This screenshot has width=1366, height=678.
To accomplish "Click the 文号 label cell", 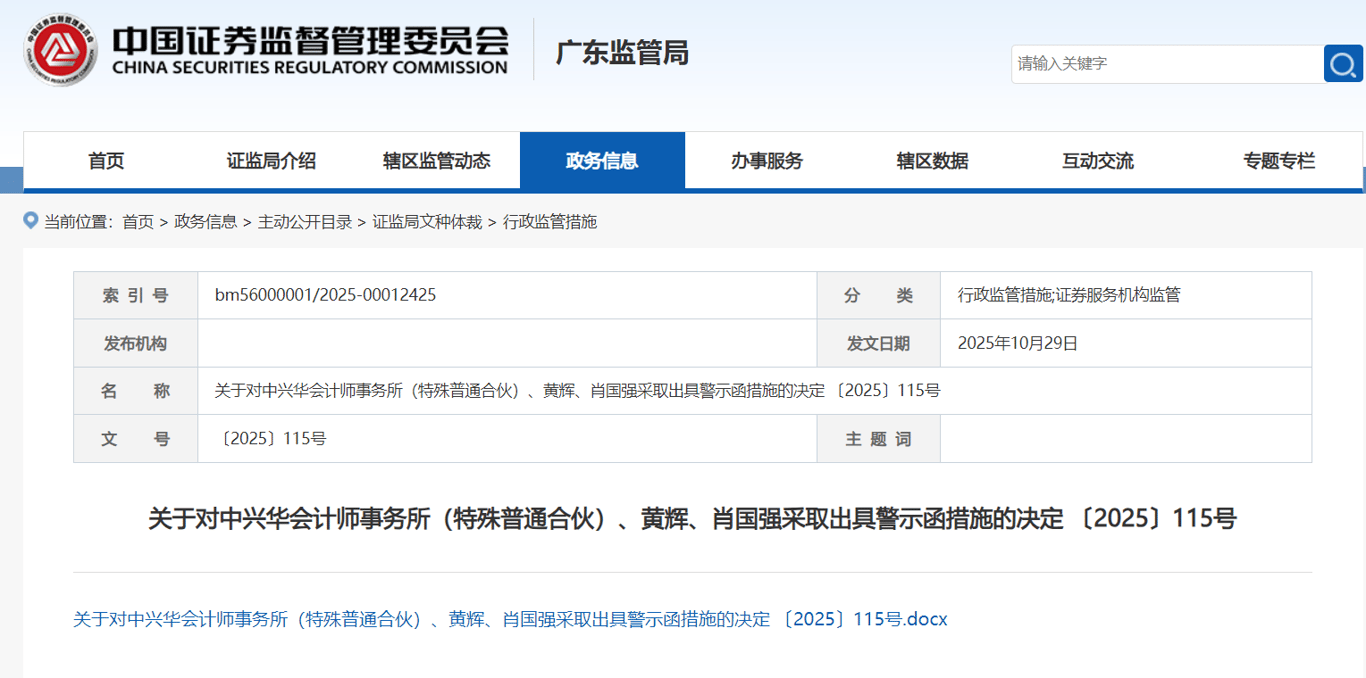I will [x=135, y=439].
